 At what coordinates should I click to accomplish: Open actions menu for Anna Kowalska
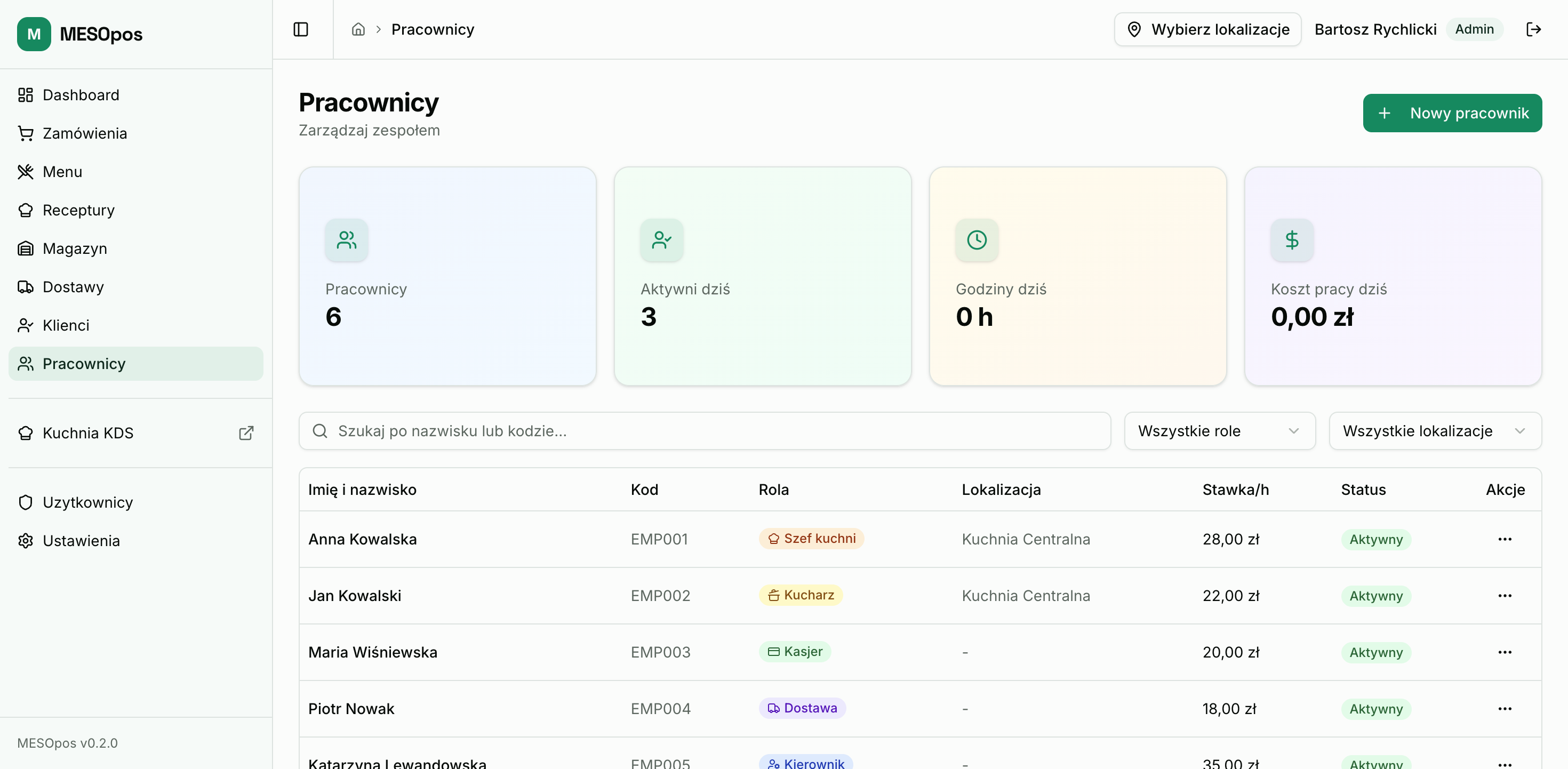point(1505,540)
